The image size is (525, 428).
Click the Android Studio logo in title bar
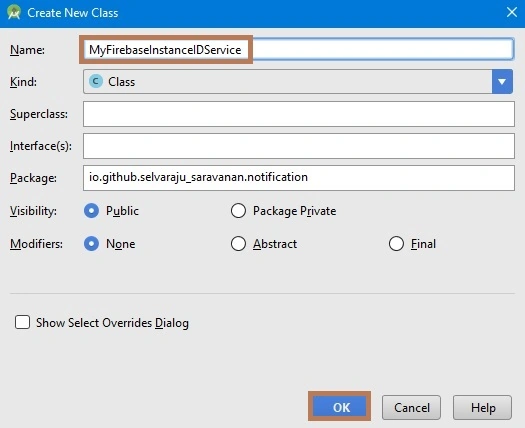tap(14, 13)
